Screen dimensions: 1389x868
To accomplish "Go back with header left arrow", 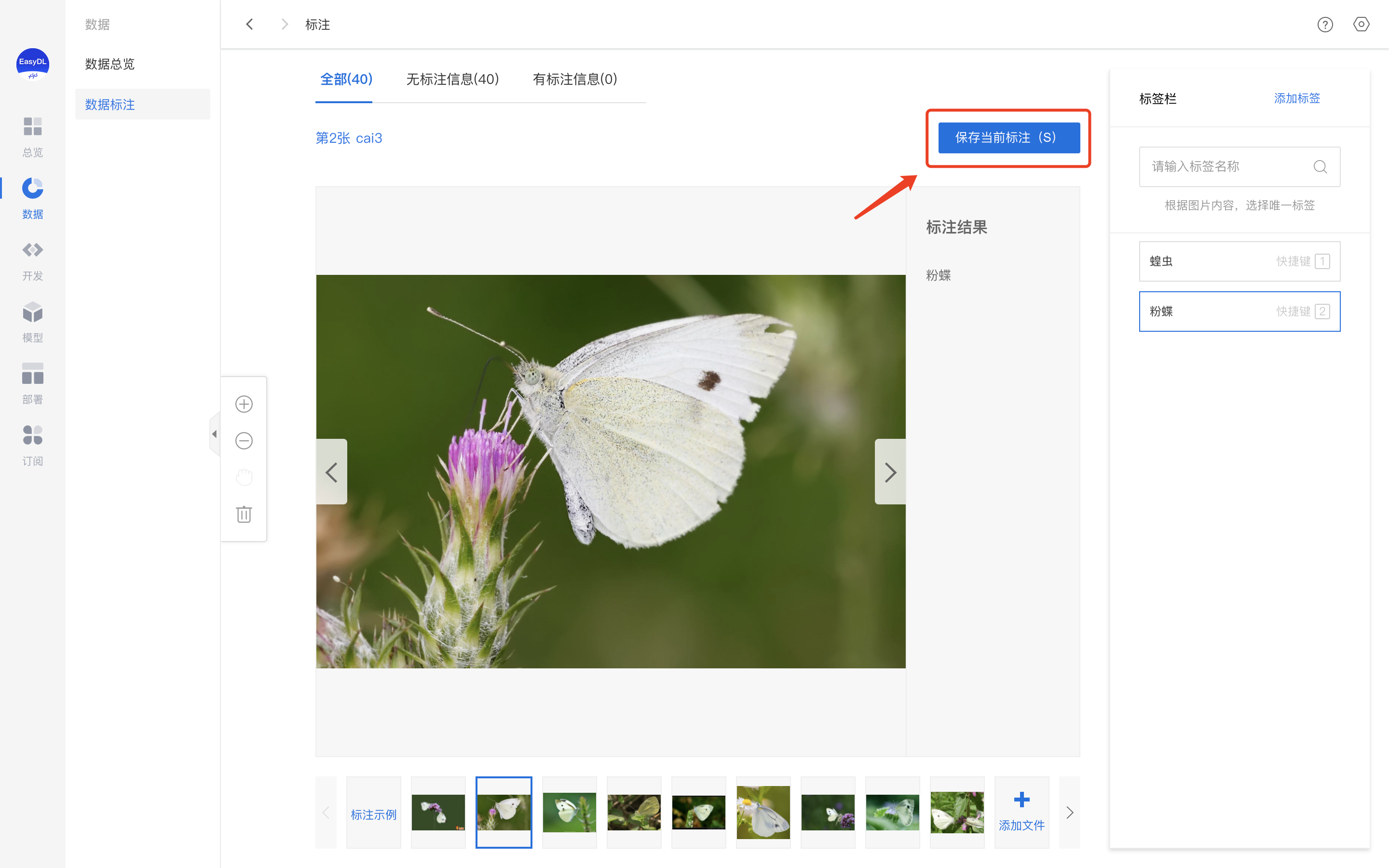I will click(249, 24).
